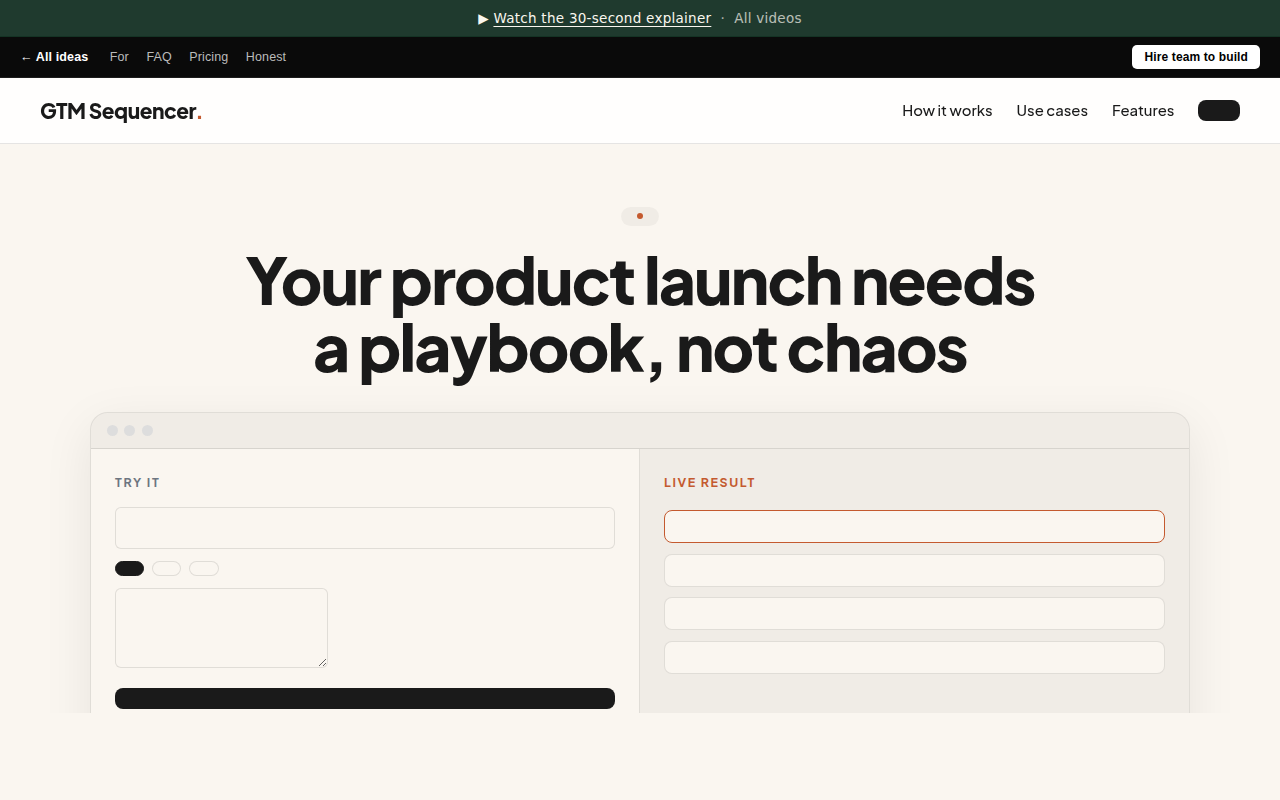Click the Hire team to build button
1280x800 pixels.
click(1195, 57)
